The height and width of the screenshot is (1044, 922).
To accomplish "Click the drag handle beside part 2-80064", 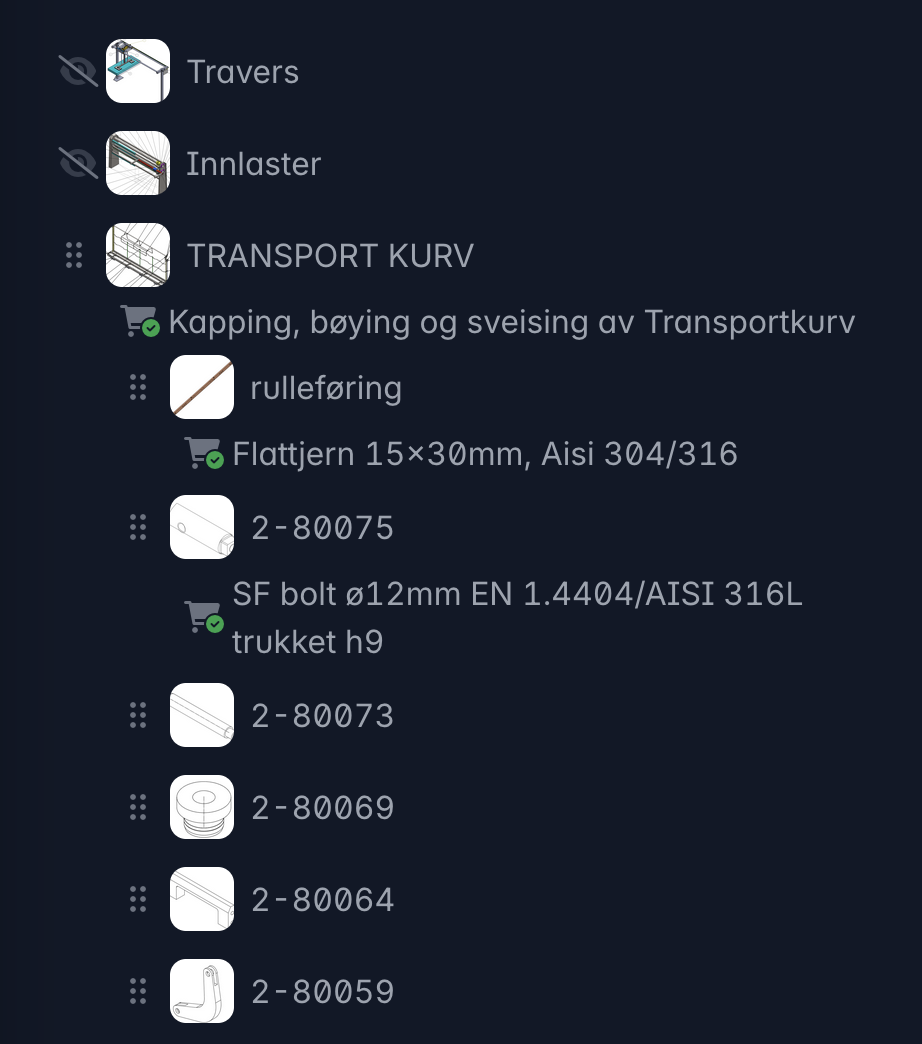I will coord(138,899).
